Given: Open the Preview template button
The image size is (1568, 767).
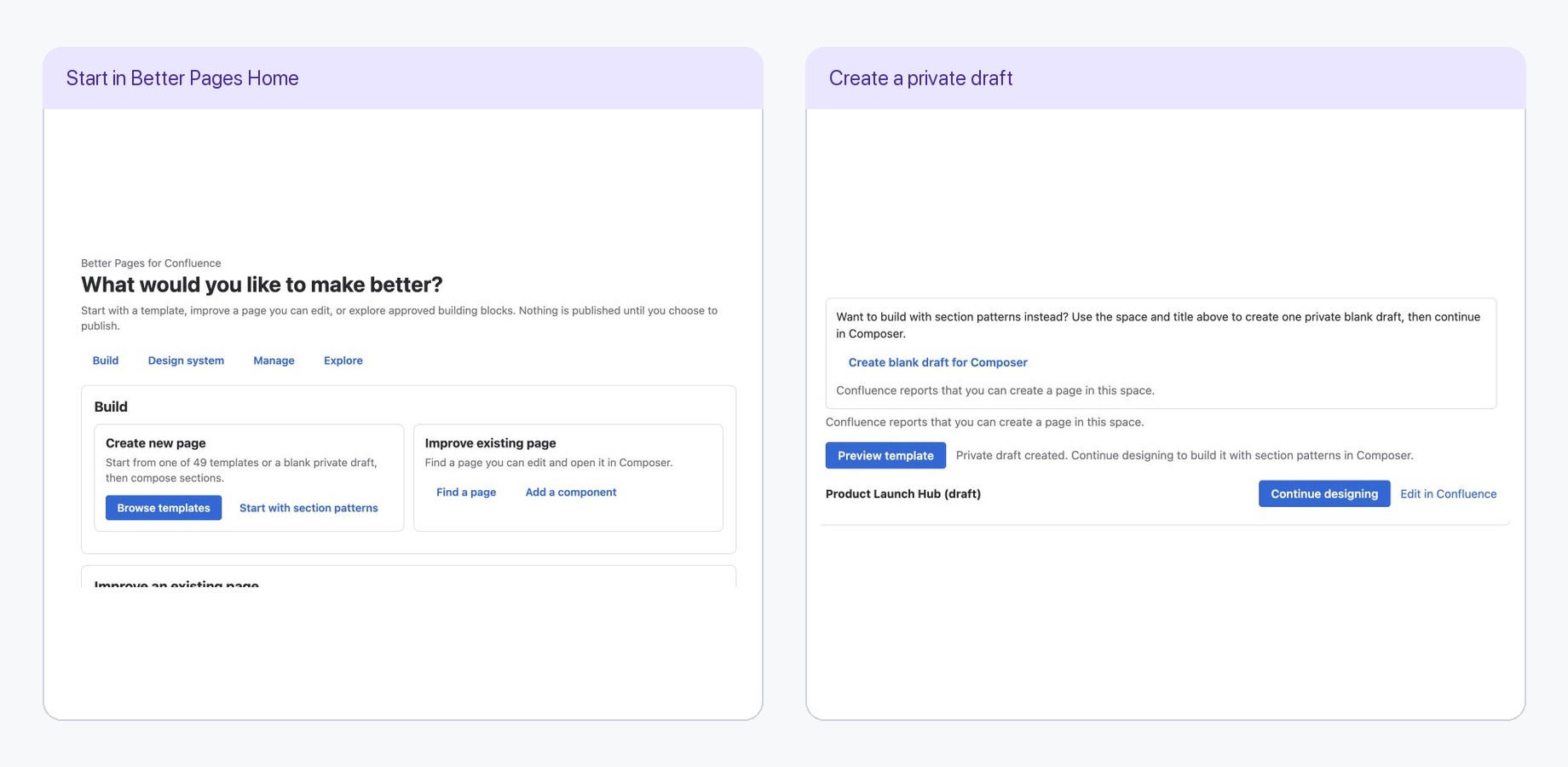Looking at the screenshot, I should click(885, 455).
